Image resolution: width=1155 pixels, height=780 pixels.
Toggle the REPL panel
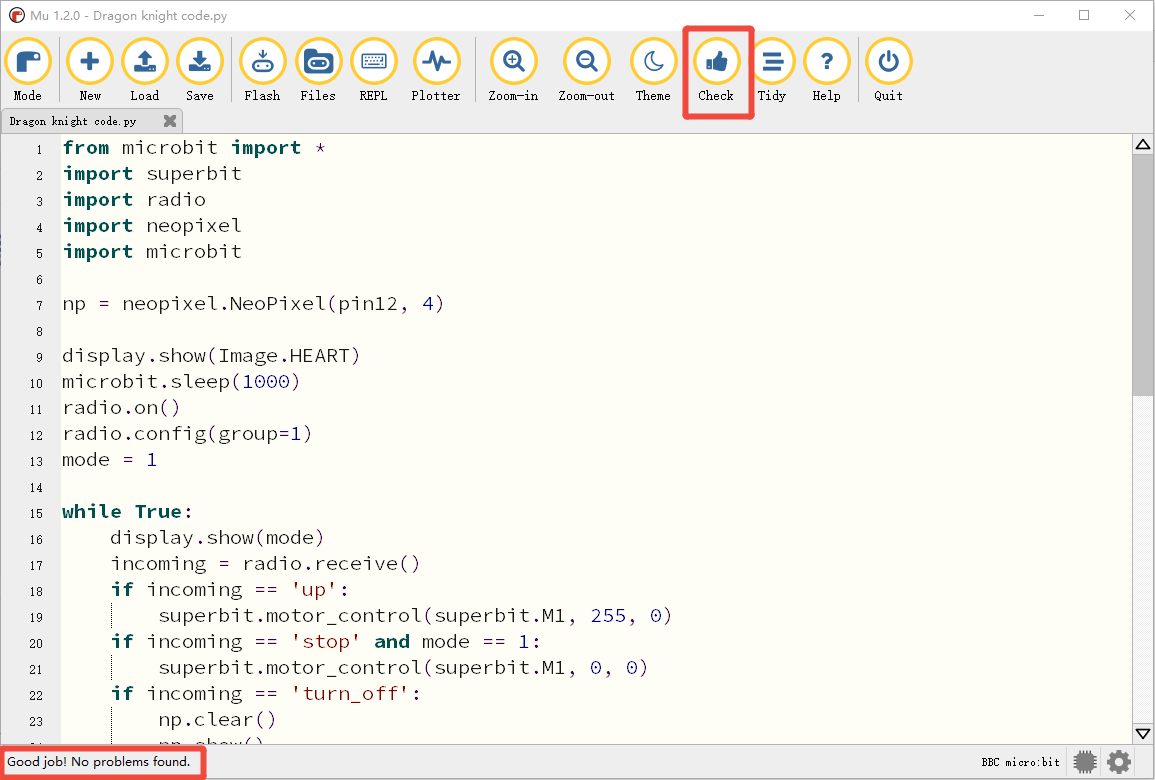click(373, 71)
